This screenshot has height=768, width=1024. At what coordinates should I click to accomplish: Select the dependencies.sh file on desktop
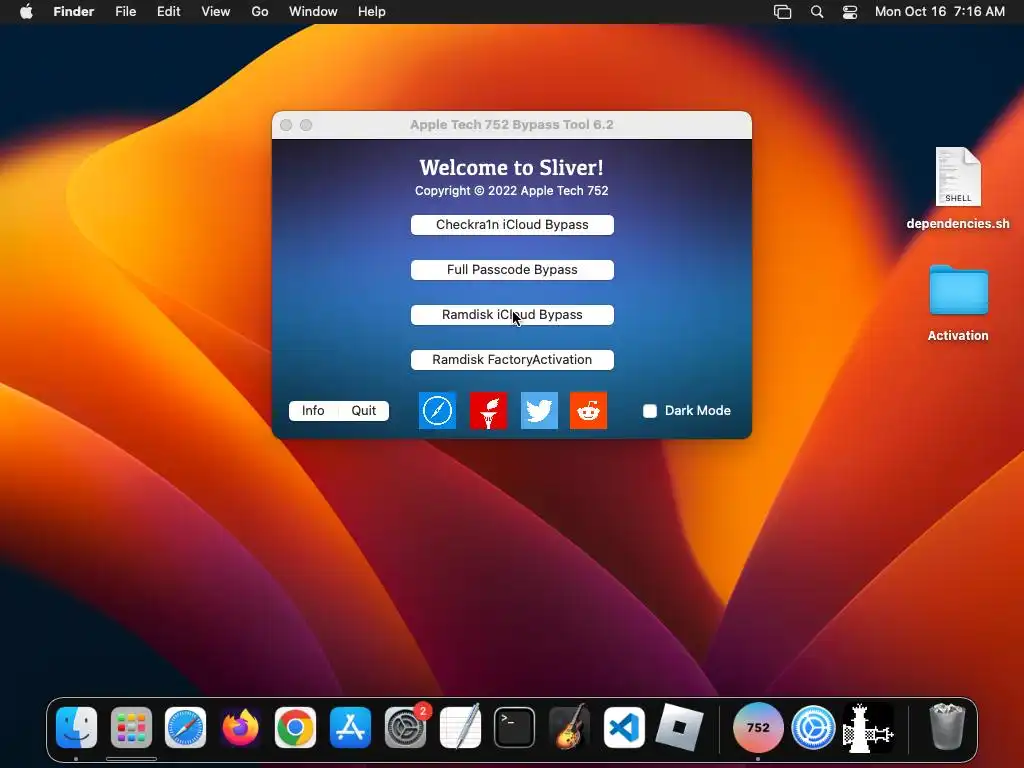pyautogui.click(x=958, y=189)
